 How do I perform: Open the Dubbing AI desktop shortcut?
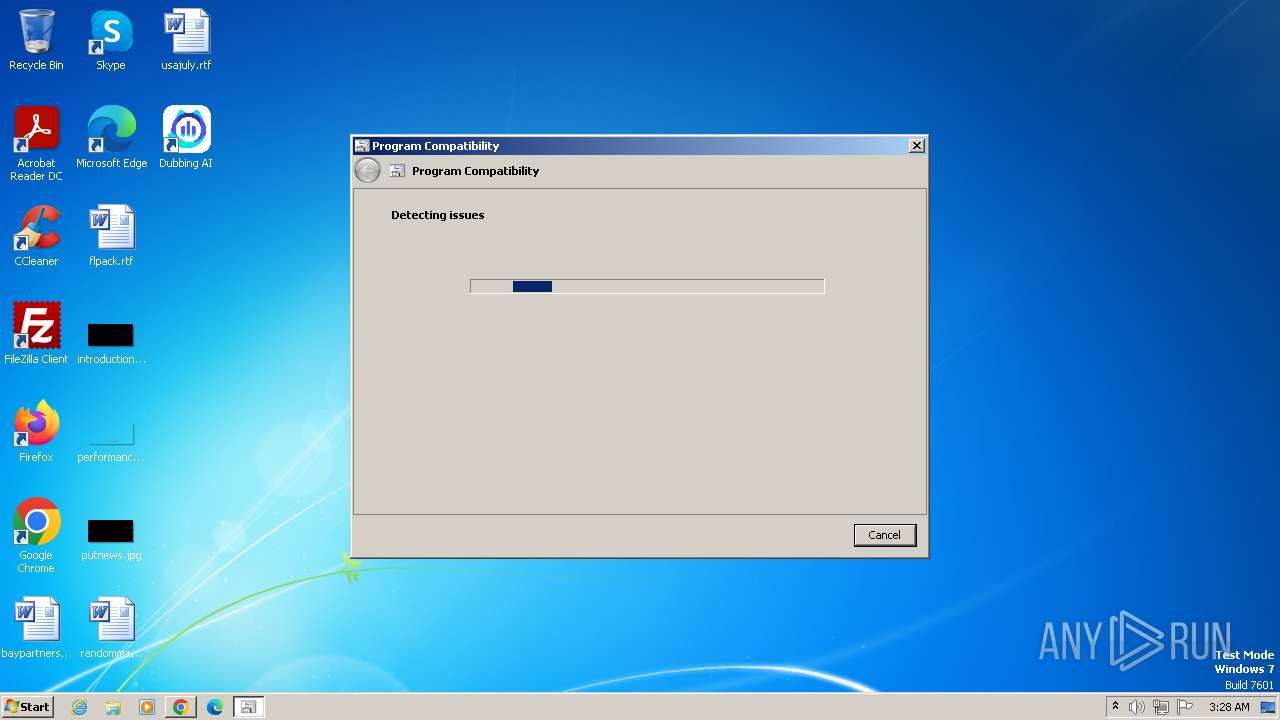186,138
